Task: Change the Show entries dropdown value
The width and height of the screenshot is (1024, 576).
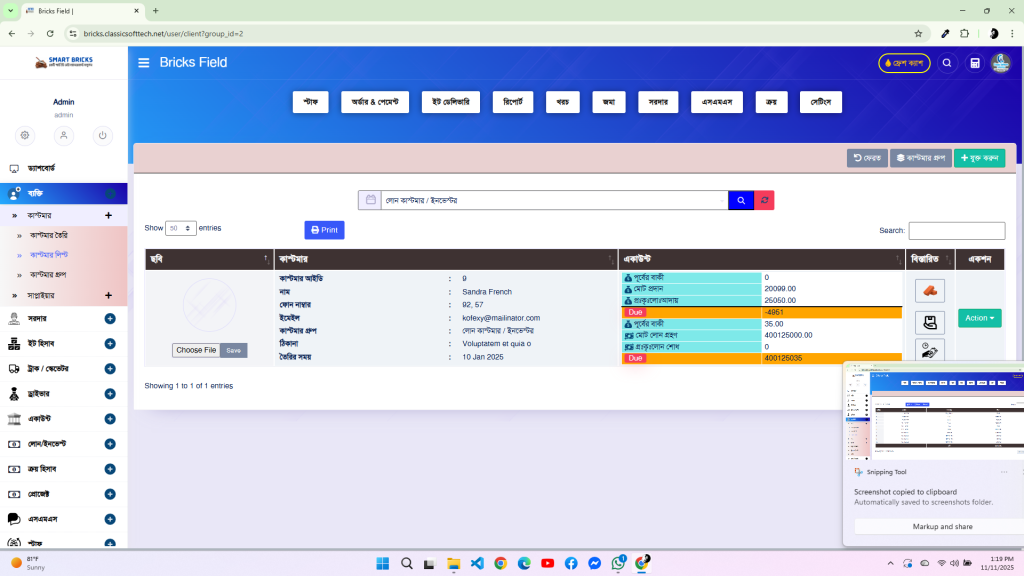Action: [180, 228]
